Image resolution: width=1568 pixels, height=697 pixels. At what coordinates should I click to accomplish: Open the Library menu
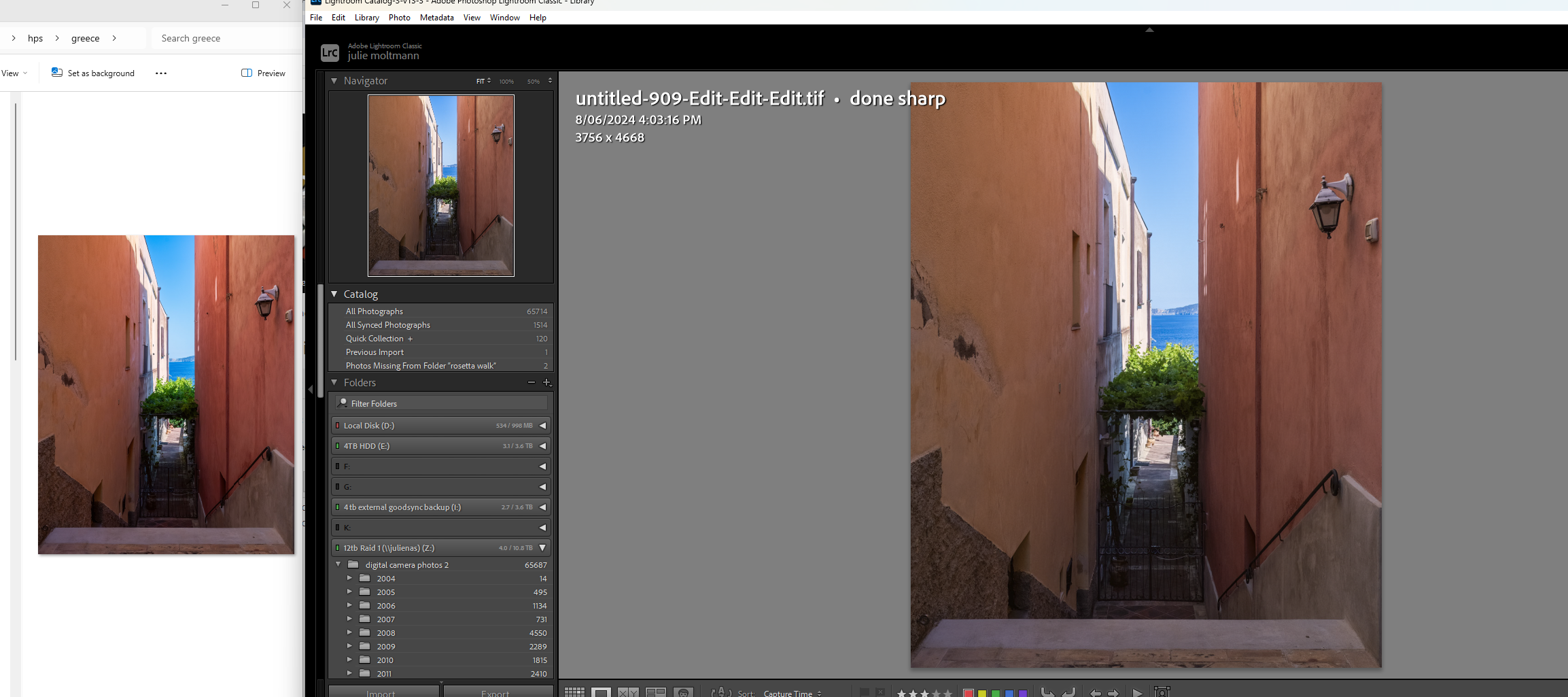click(x=366, y=18)
